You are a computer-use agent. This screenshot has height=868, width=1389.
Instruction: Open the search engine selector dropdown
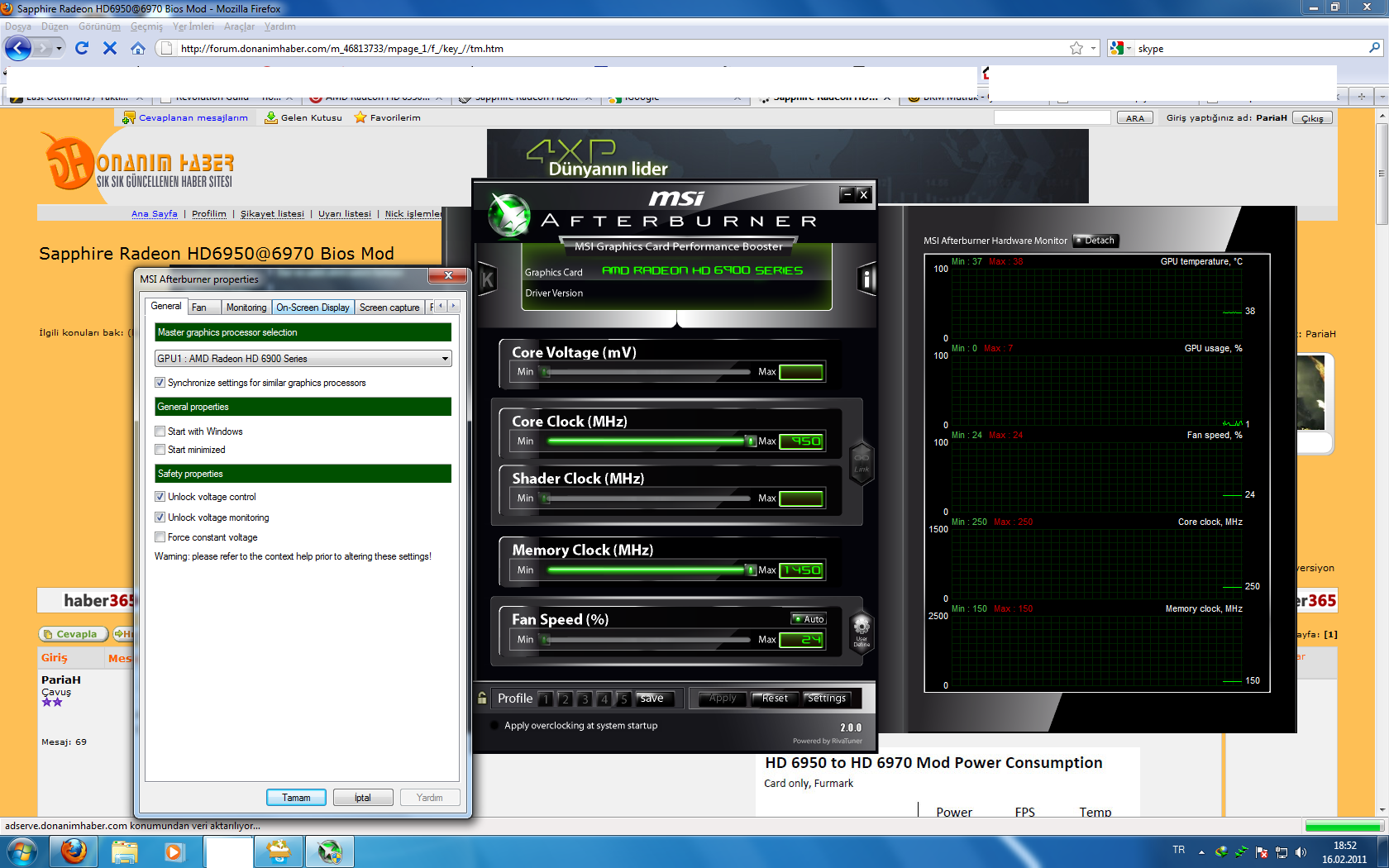[1120, 48]
